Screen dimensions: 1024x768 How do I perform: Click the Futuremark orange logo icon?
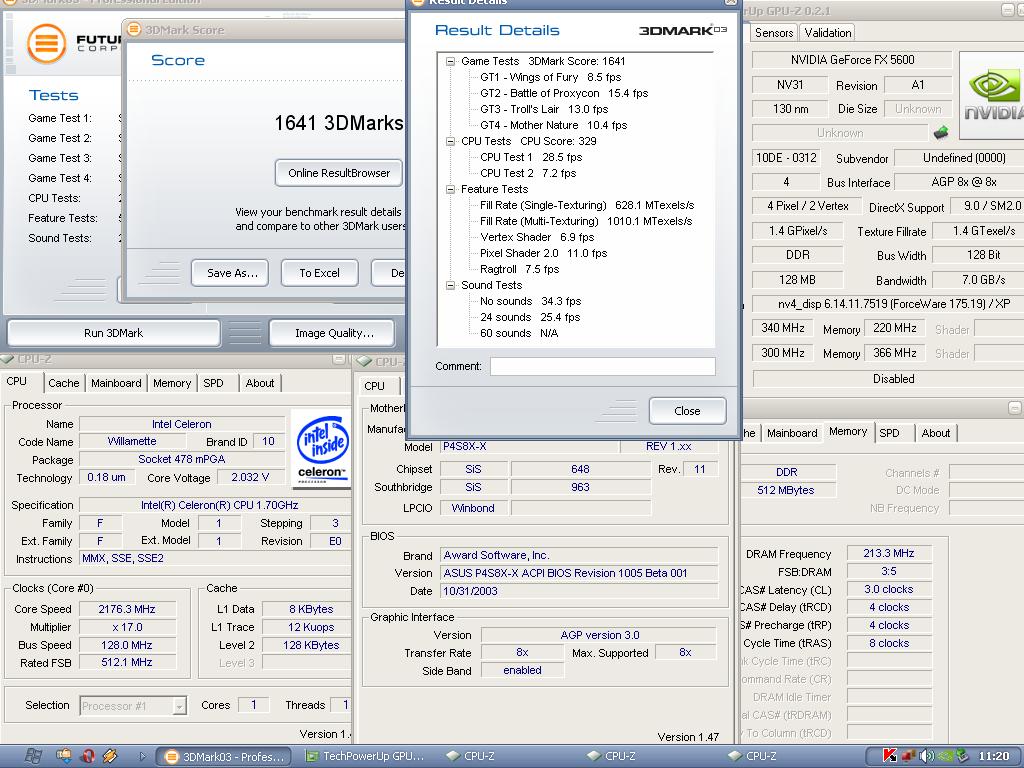pos(46,43)
